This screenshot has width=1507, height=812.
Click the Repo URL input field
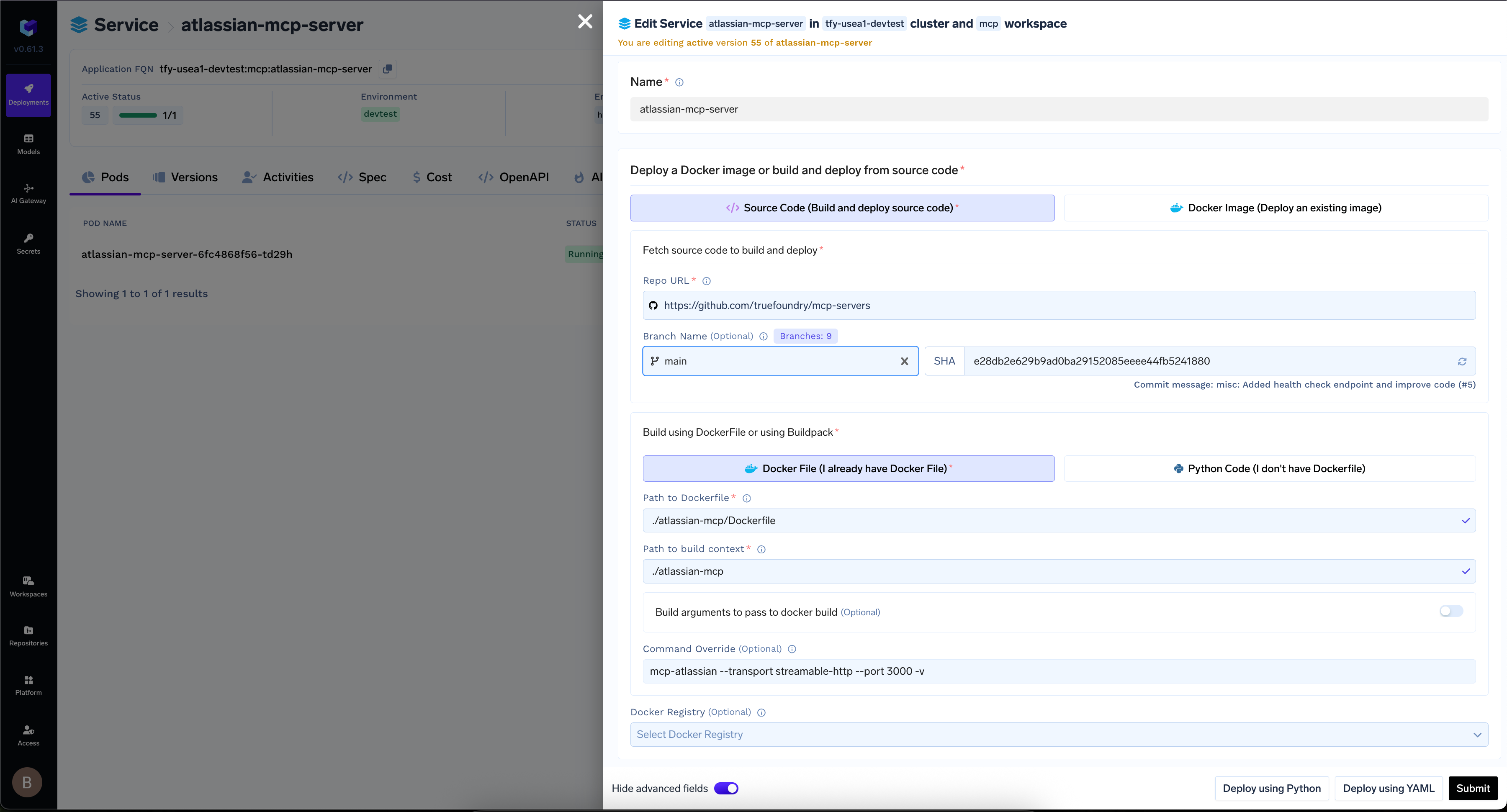point(1059,306)
